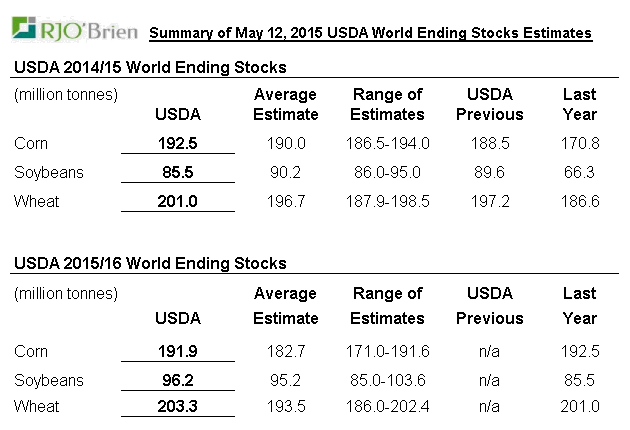
Task: Click the 2015/16 Wheat USDA value 203.3
Action: pyautogui.click(x=178, y=407)
